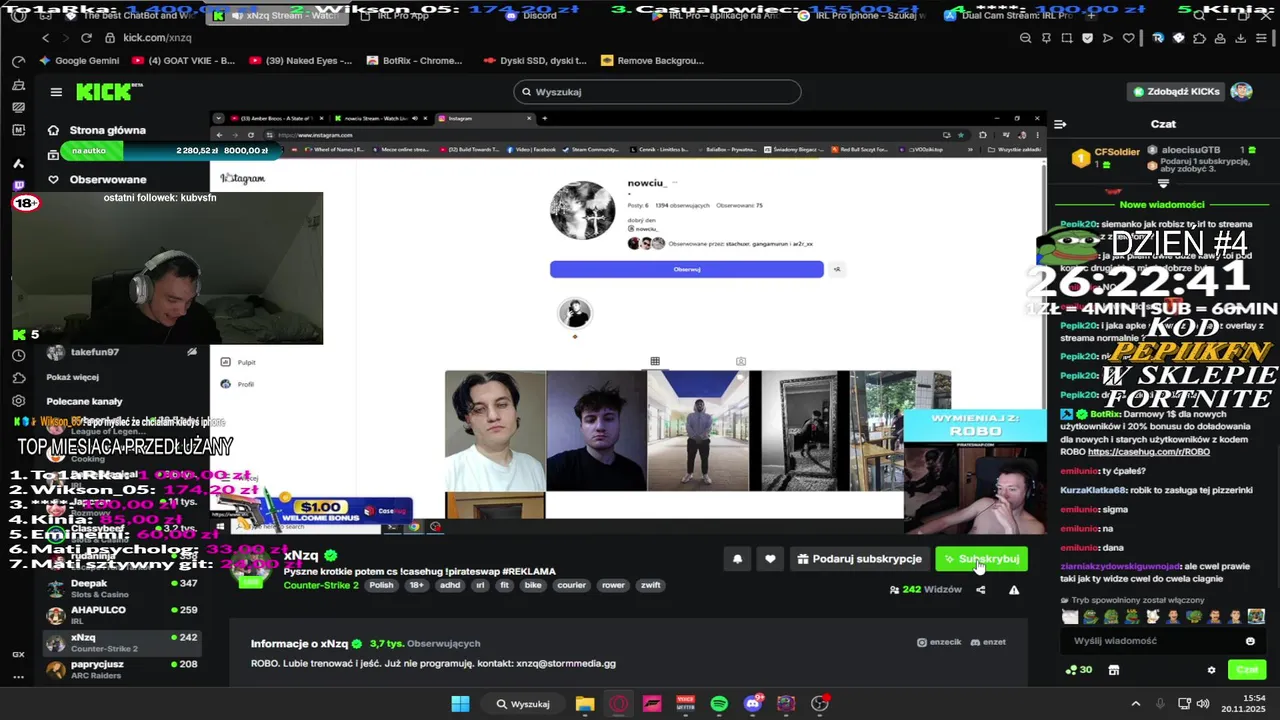Open the enzecik Instagram link
Screen dimensions: 1280x720
(939, 642)
